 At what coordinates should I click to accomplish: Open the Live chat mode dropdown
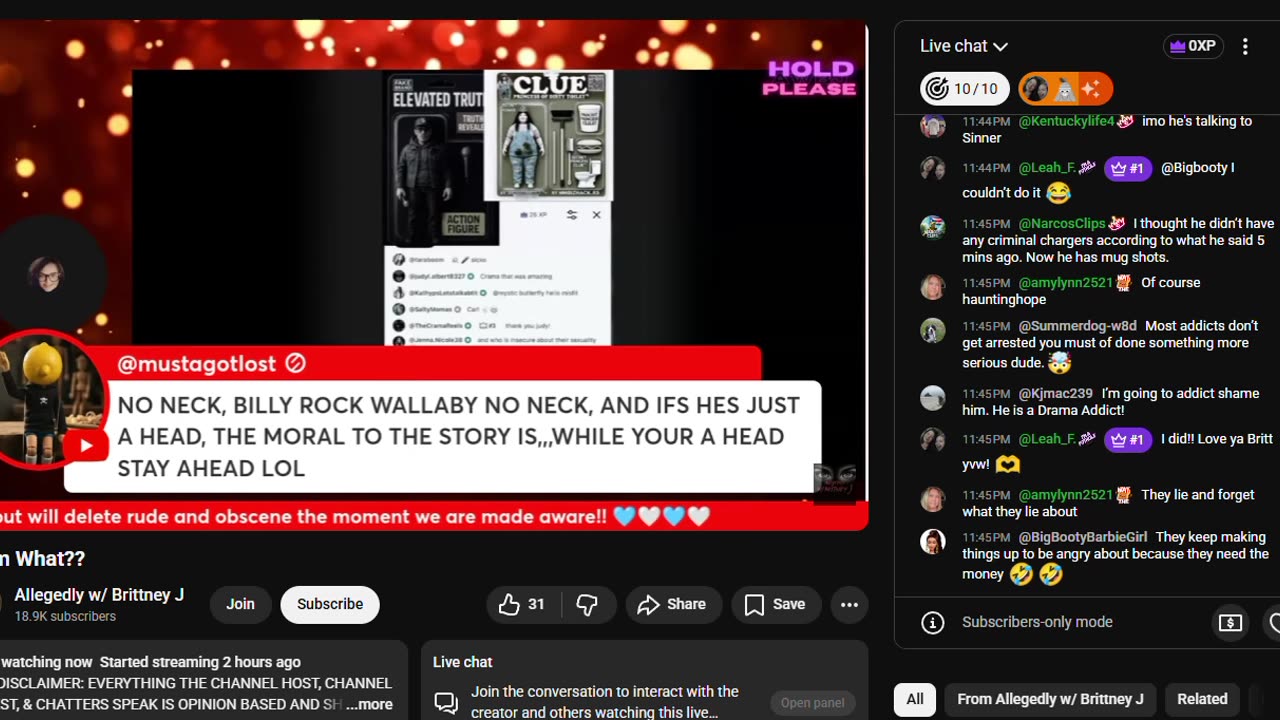(964, 46)
